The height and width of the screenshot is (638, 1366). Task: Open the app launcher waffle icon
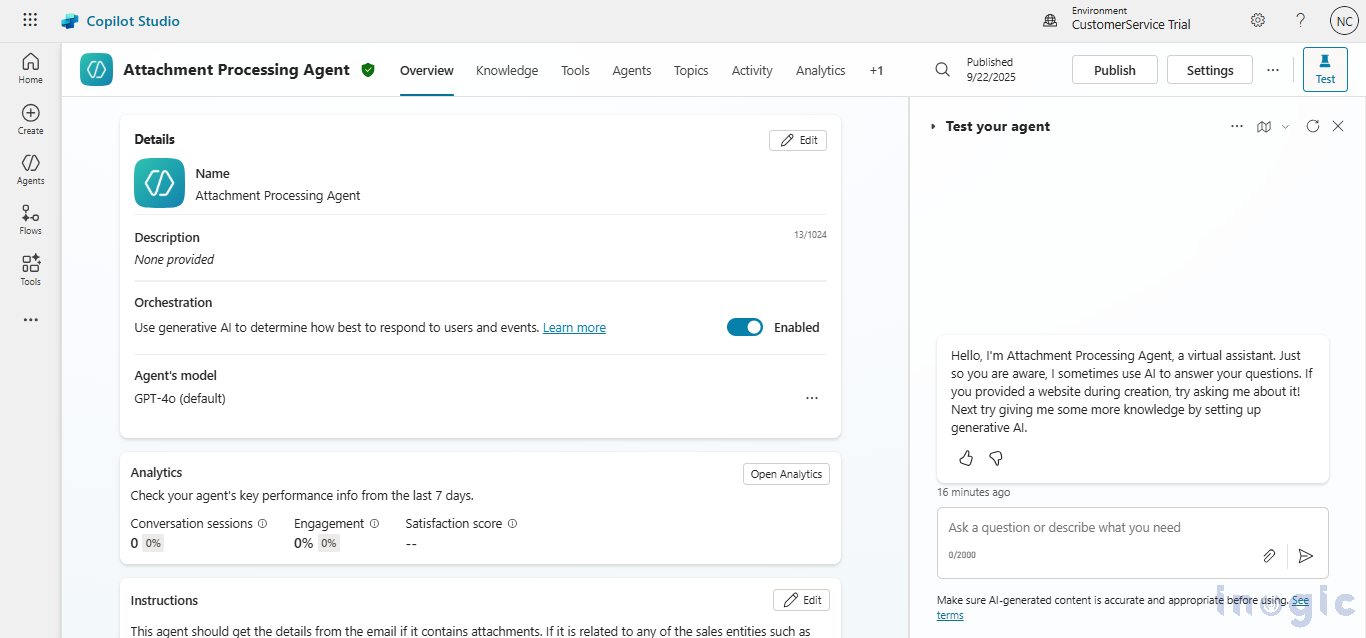click(x=30, y=20)
